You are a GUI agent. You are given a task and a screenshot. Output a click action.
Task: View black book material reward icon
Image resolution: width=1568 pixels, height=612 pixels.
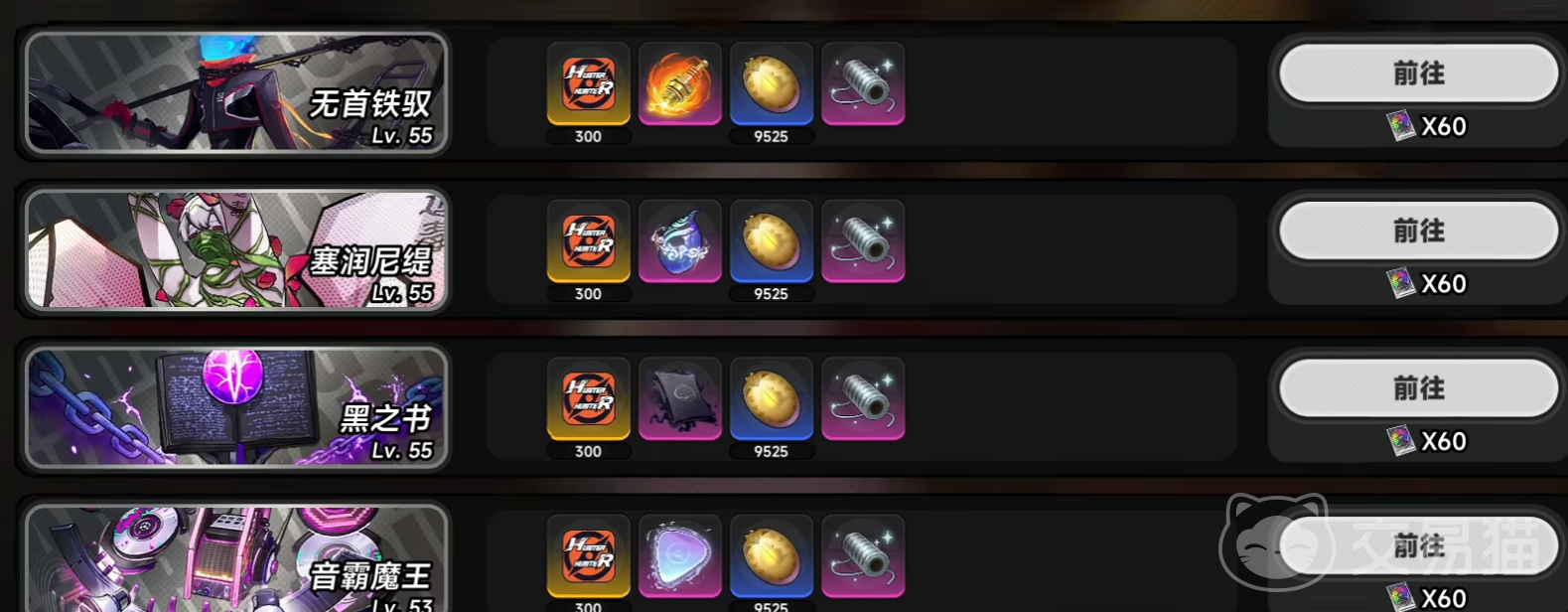680,398
